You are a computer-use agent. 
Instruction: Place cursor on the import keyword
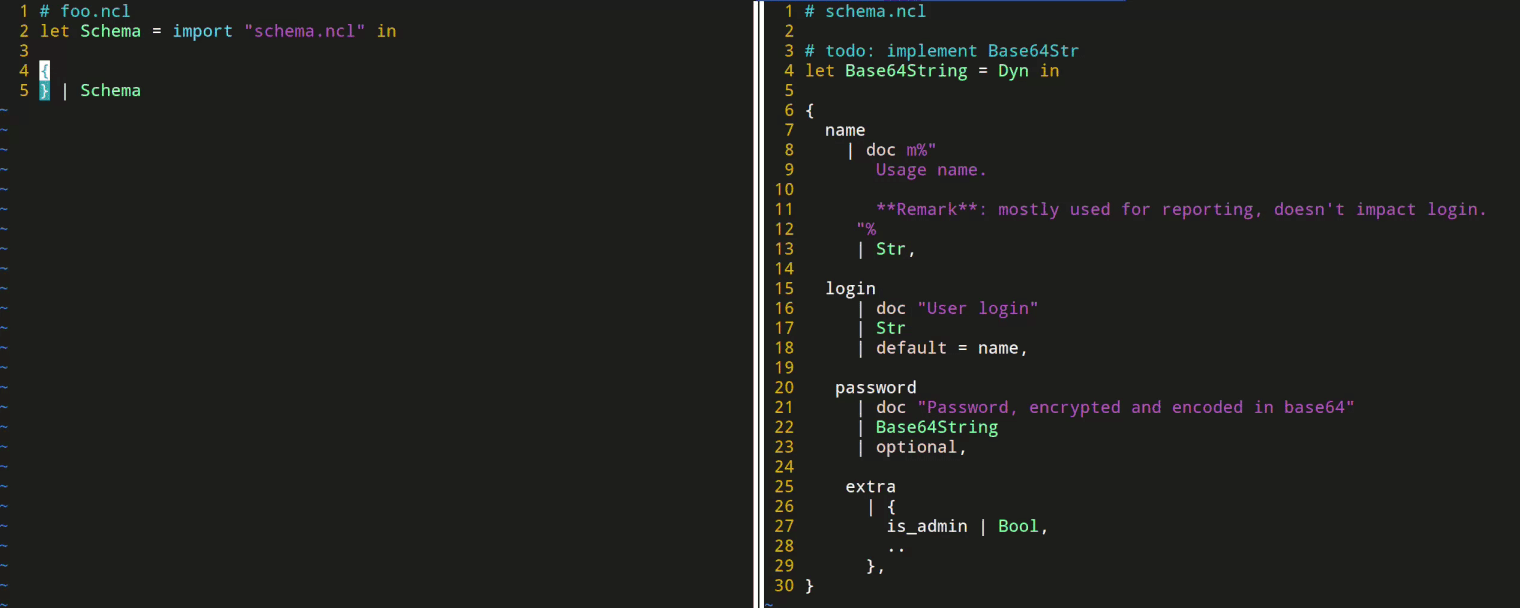point(202,31)
